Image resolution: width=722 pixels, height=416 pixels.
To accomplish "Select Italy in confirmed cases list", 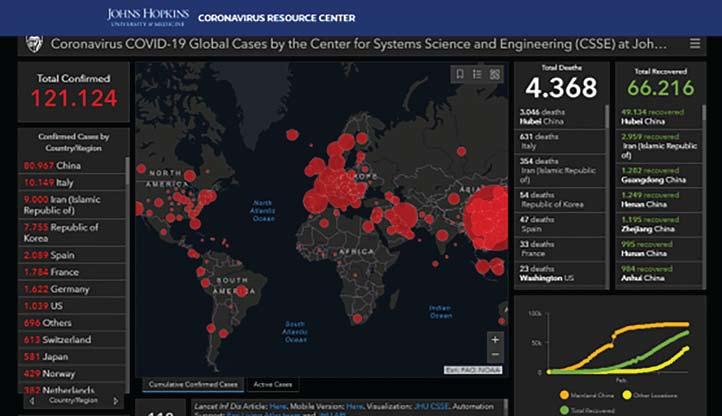I will tap(71, 182).
